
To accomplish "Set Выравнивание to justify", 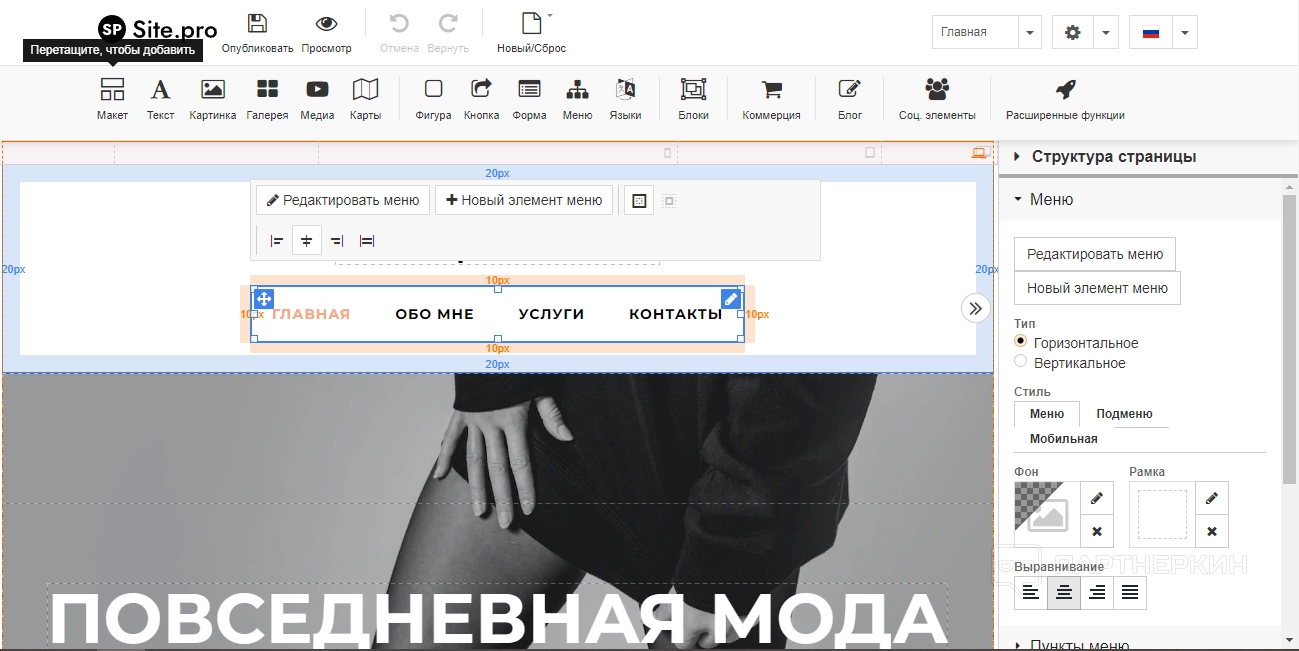I will click(1130, 593).
